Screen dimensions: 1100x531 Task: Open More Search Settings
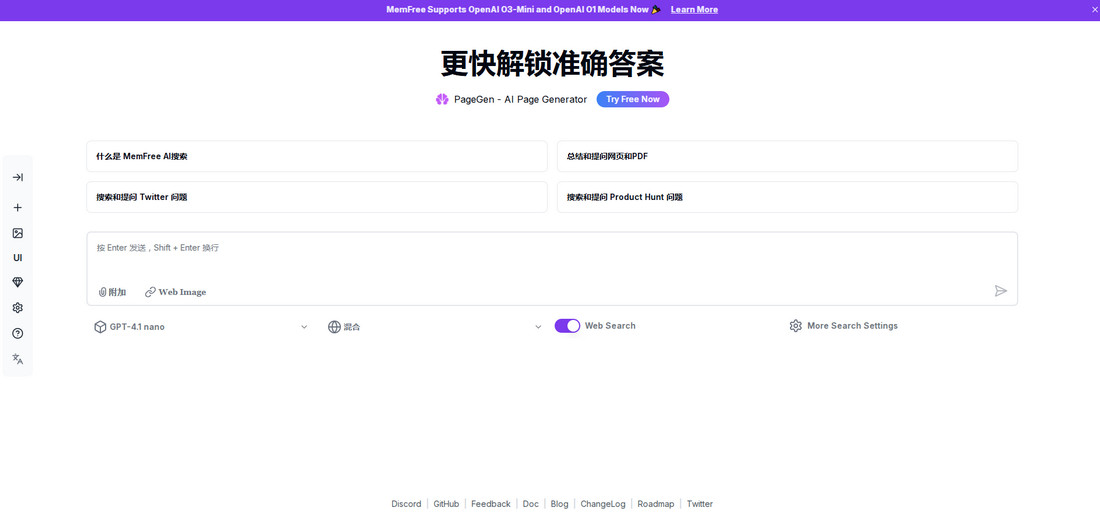coord(843,326)
